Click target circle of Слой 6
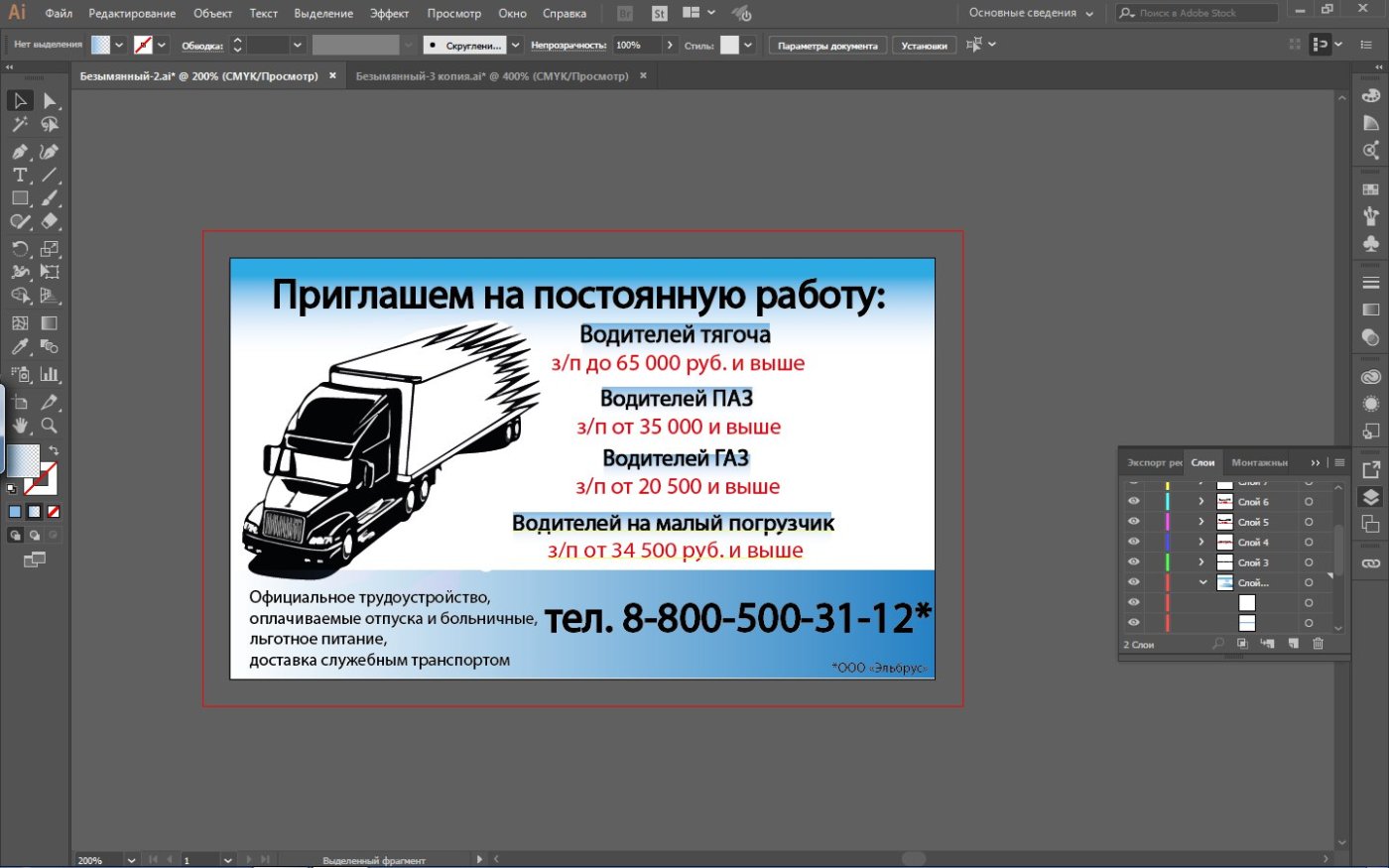 click(1309, 502)
